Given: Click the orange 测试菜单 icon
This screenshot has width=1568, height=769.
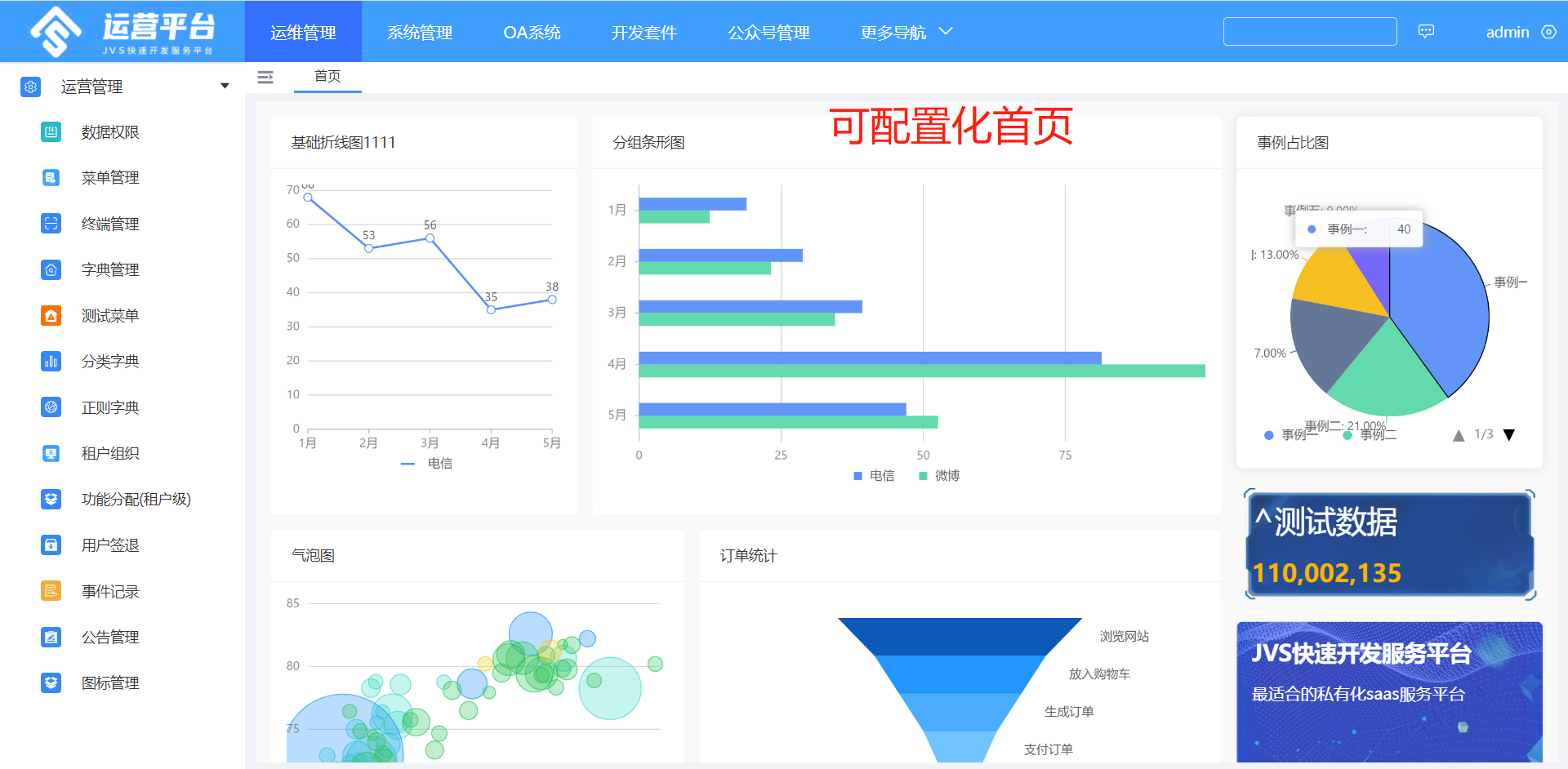Looking at the screenshot, I should coord(51,315).
